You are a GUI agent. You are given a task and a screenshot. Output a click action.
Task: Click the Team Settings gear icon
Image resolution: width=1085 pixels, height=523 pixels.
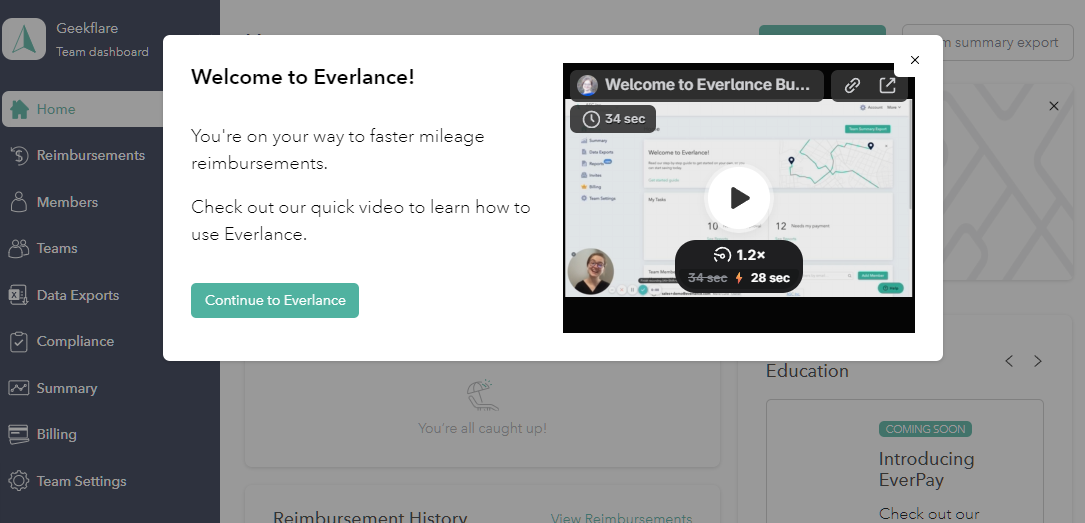(19, 481)
